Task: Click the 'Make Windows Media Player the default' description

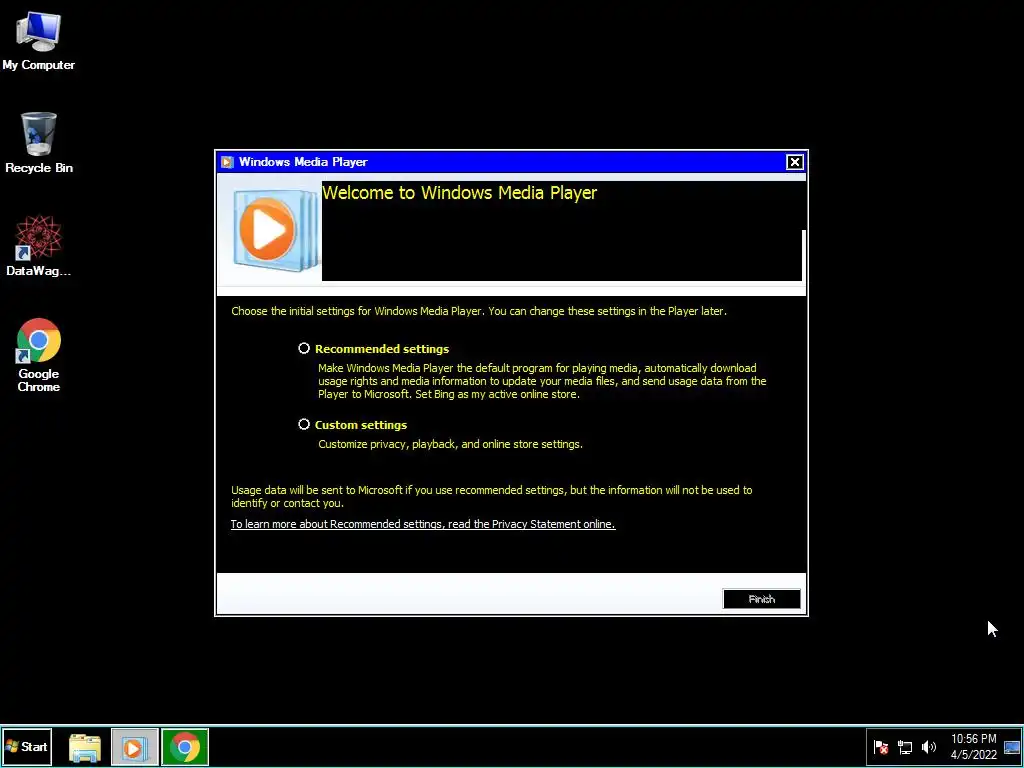Action: pyautogui.click(x=542, y=381)
